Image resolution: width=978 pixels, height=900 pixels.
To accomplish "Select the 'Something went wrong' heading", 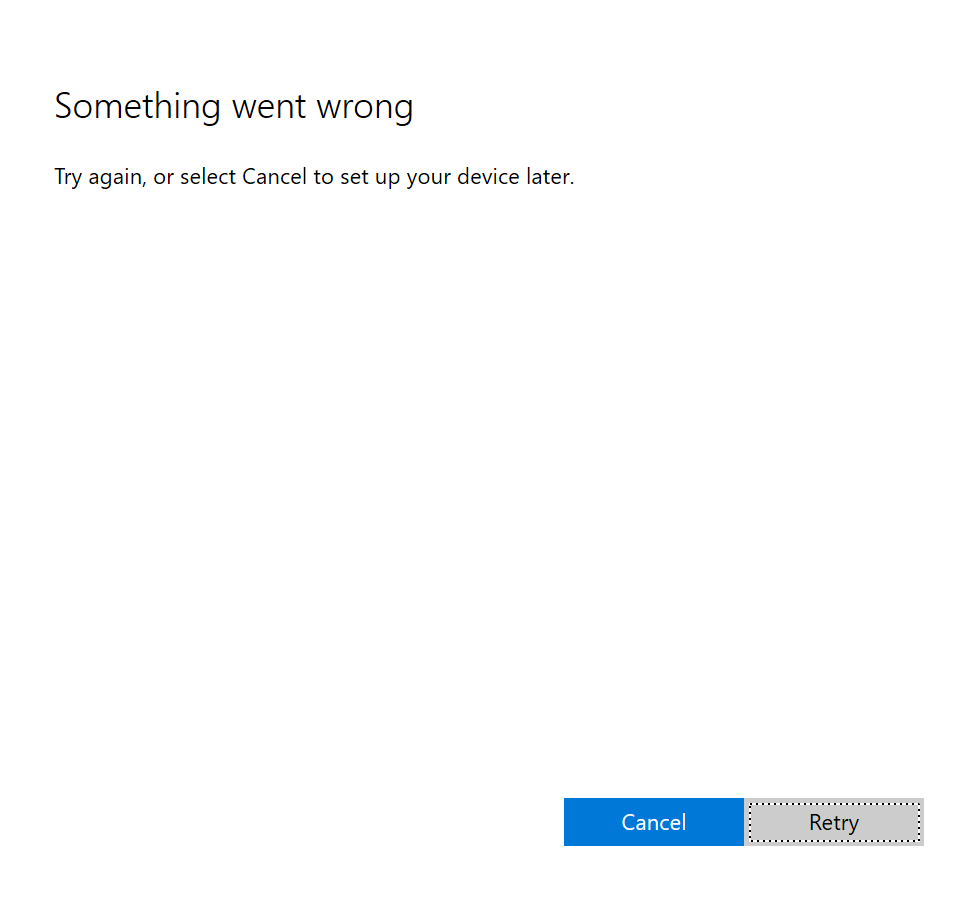I will (x=234, y=107).
